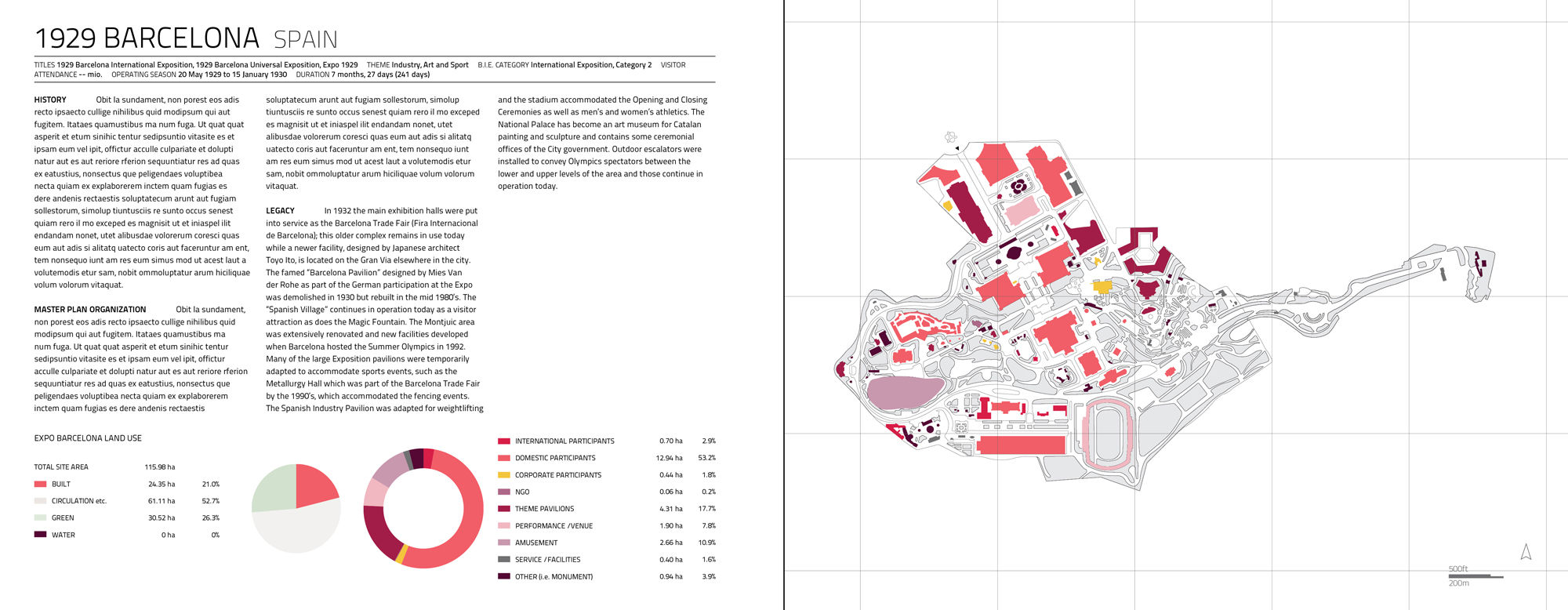Click the north arrow icon on map
This screenshot has height=610, width=1568.
click(1526, 552)
